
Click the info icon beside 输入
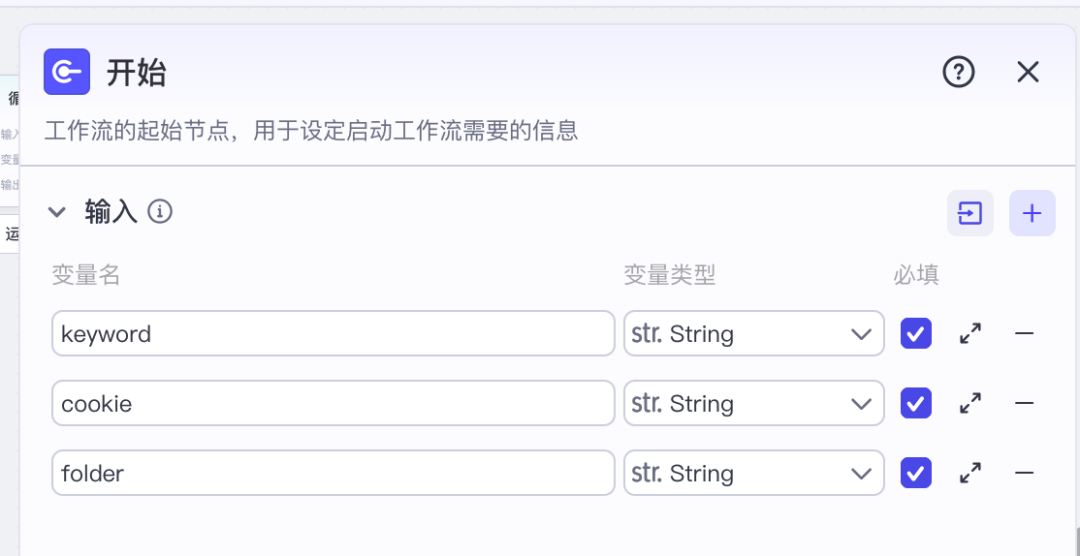[x=160, y=211]
